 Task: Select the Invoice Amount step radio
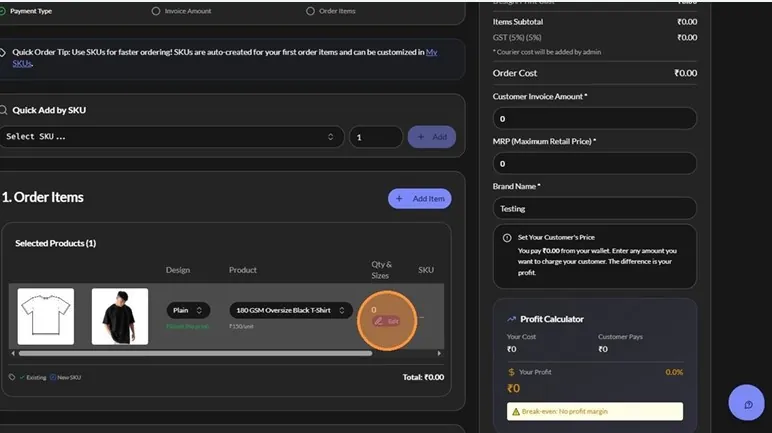point(156,11)
